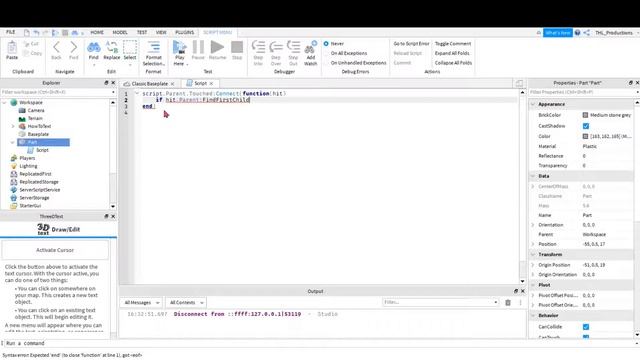
Task: Click the Toggle Comment action
Action: click(x=453, y=43)
